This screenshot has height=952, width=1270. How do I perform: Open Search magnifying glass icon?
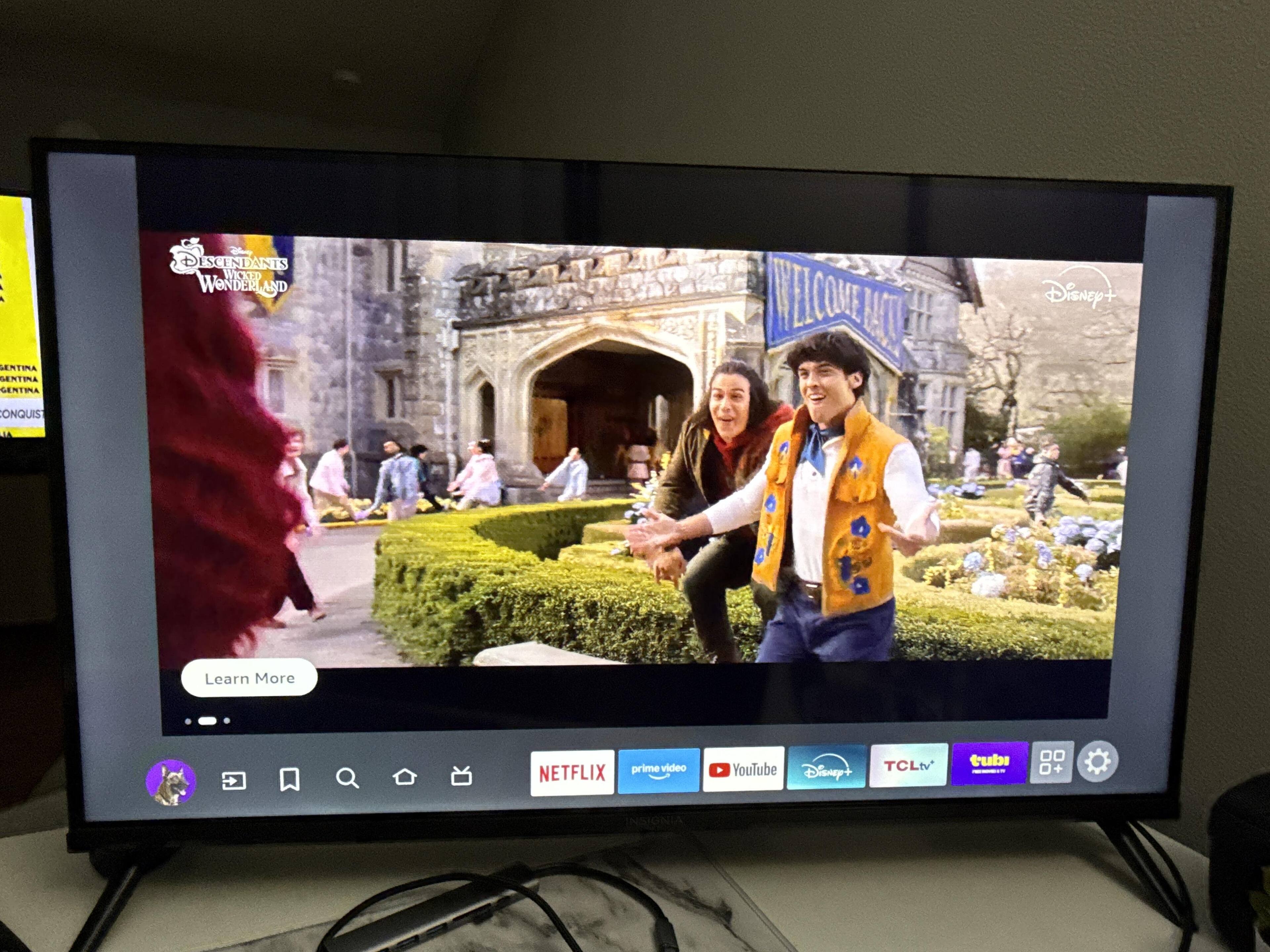(347, 778)
